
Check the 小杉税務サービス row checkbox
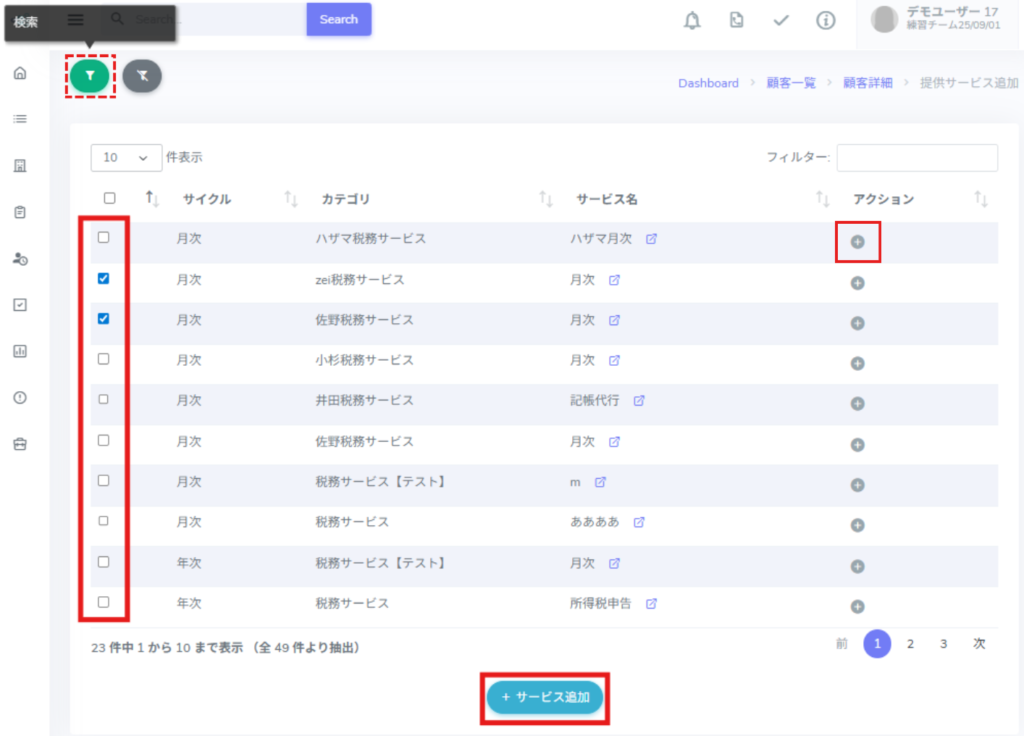pyautogui.click(x=104, y=359)
